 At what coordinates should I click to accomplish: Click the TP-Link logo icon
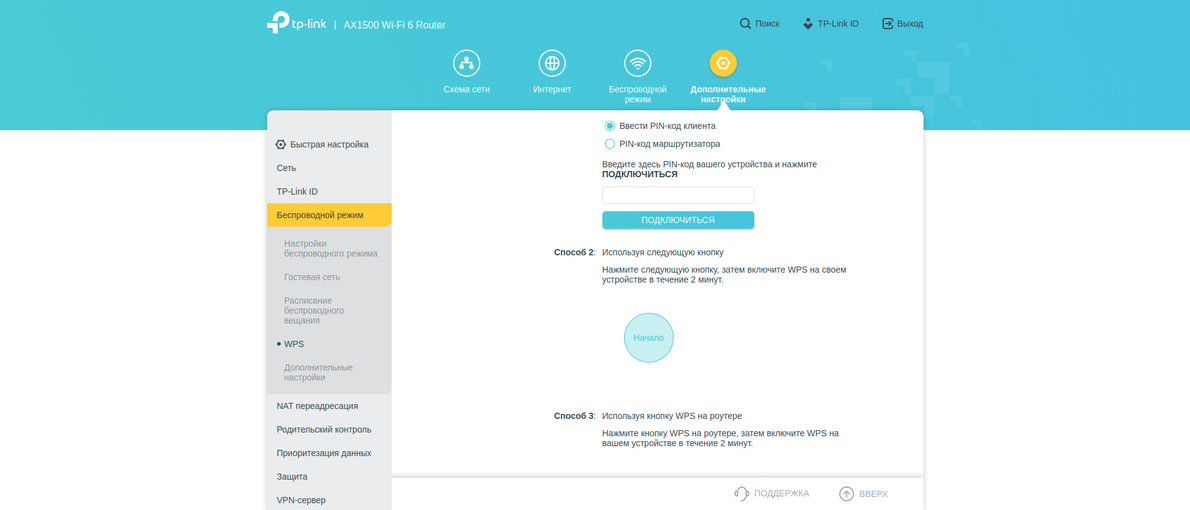[x=277, y=23]
